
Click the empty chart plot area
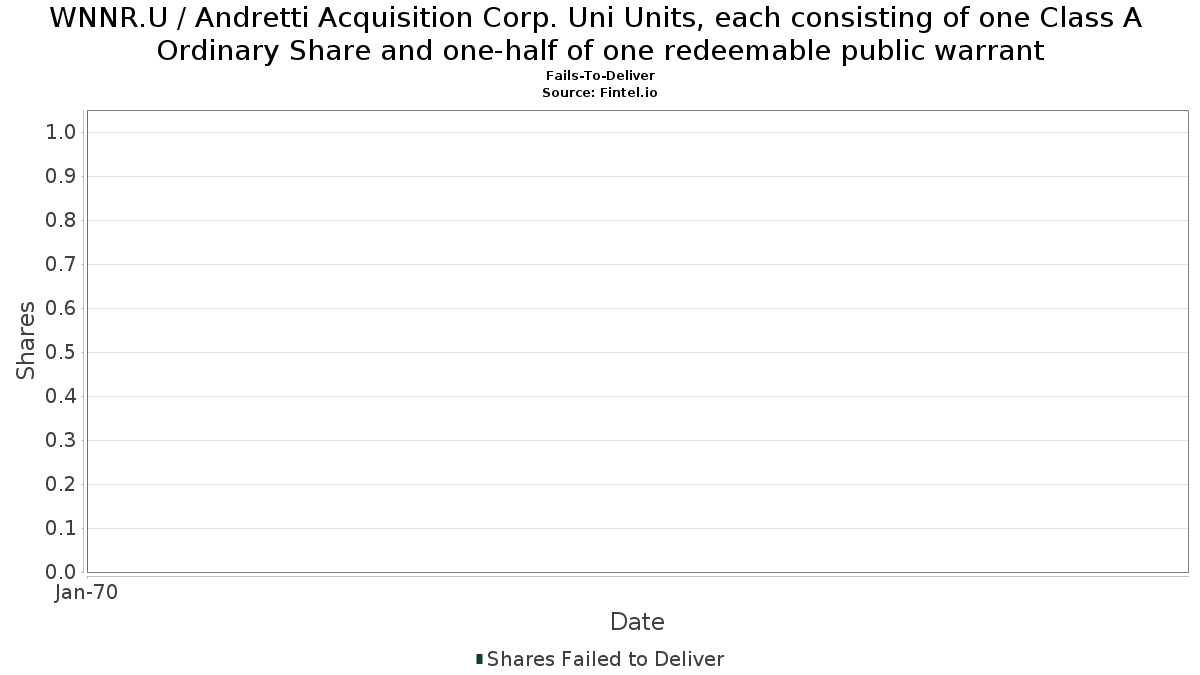point(637,341)
